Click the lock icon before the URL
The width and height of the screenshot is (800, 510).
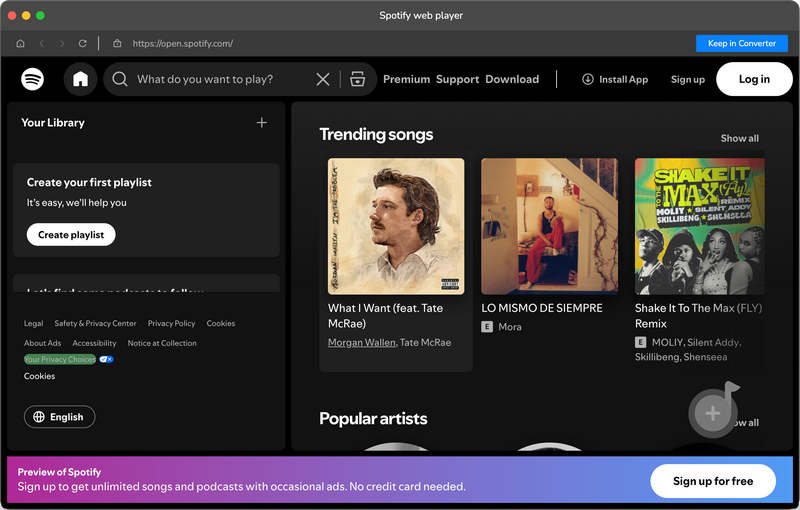(x=117, y=43)
